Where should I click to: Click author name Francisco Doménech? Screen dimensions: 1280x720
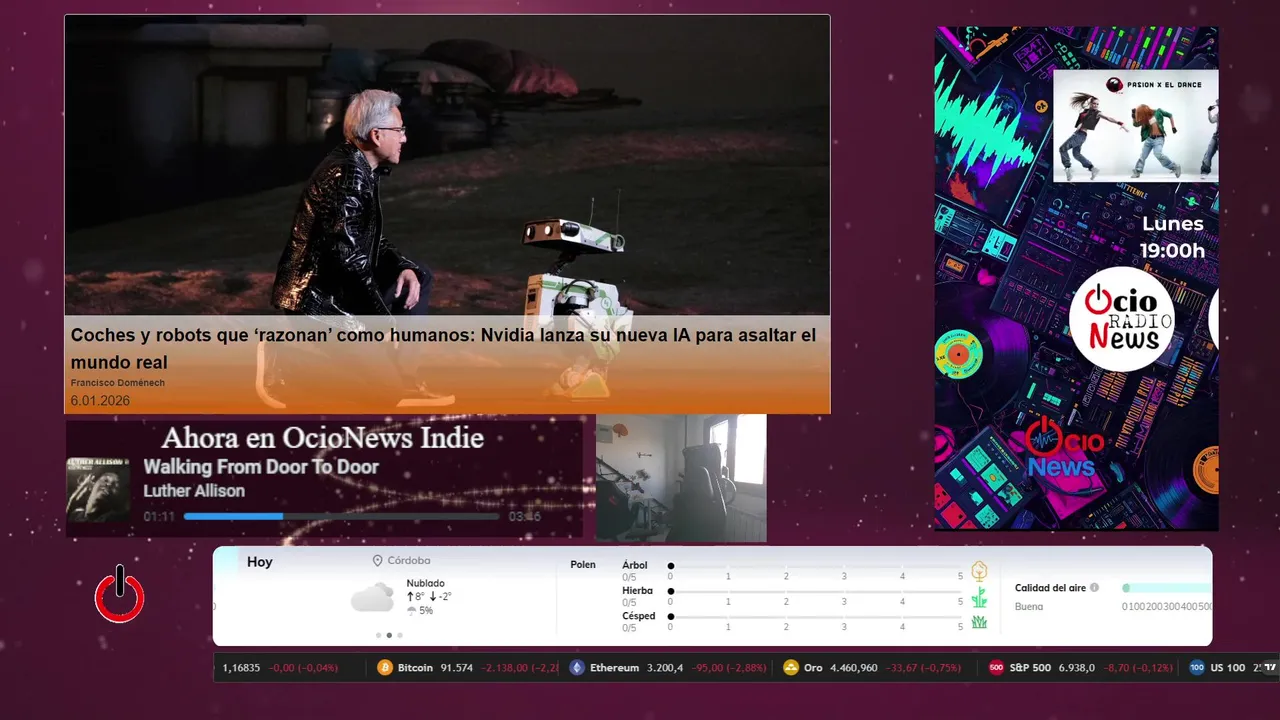[x=118, y=383]
